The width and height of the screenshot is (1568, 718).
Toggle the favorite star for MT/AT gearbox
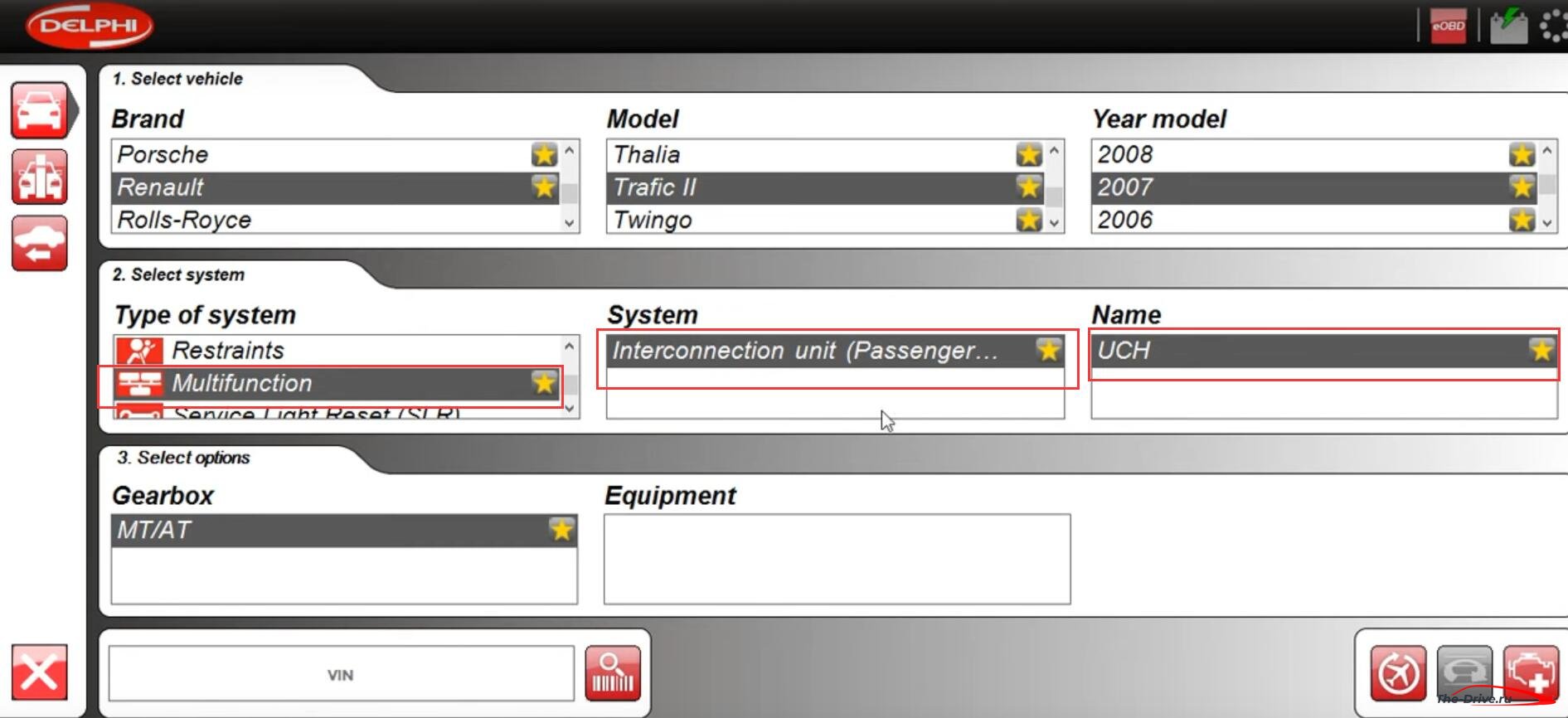pyautogui.click(x=561, y=530)
